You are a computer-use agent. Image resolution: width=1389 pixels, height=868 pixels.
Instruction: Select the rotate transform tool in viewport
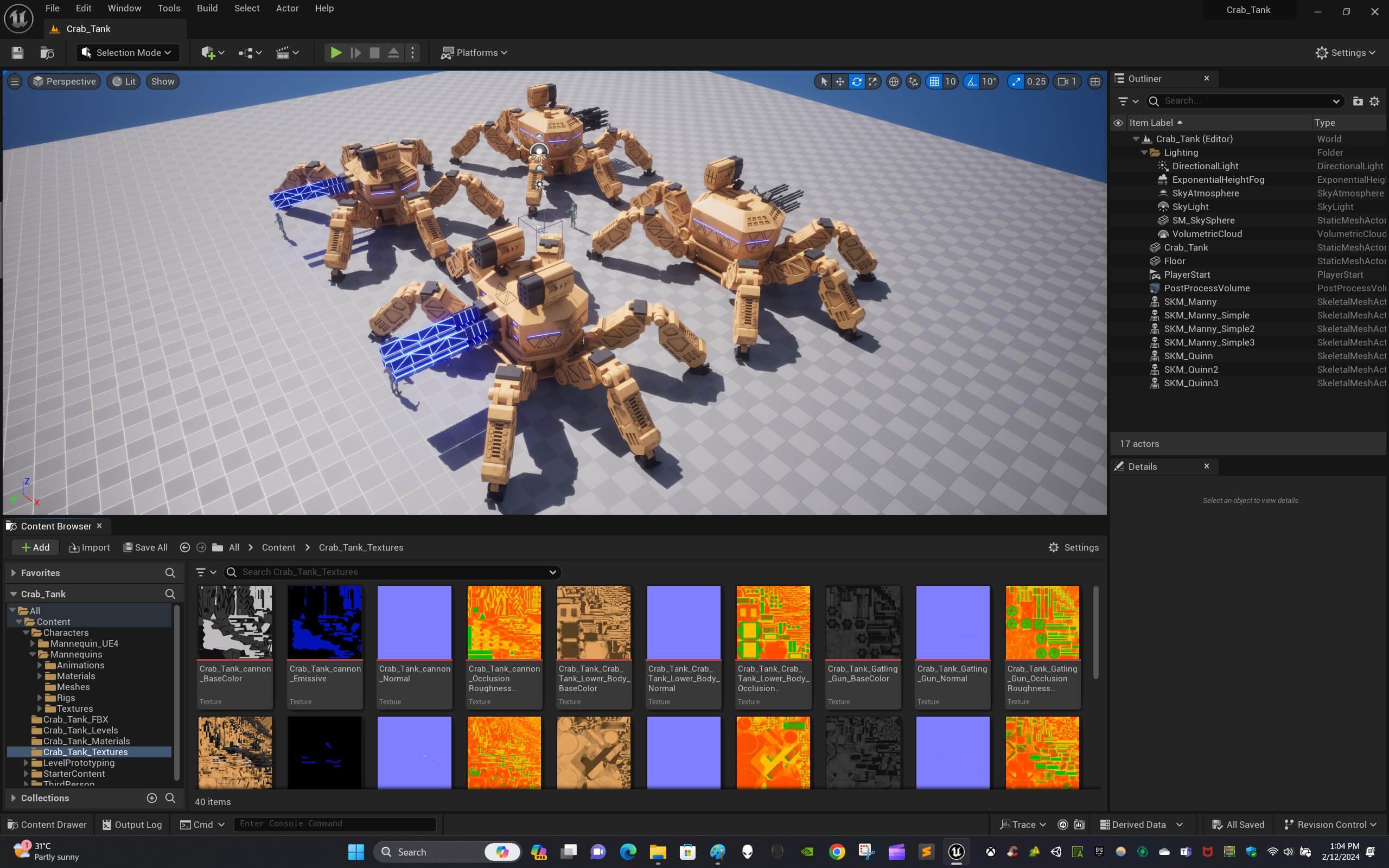click(x=856, y=81)
